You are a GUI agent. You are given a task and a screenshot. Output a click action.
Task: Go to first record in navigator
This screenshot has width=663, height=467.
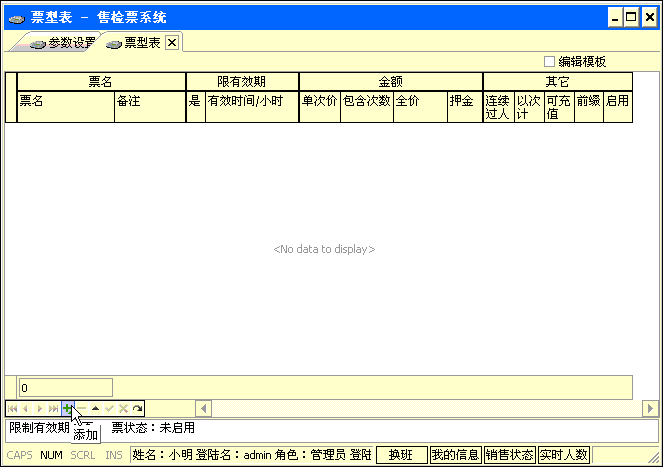(x=12, y=408)
